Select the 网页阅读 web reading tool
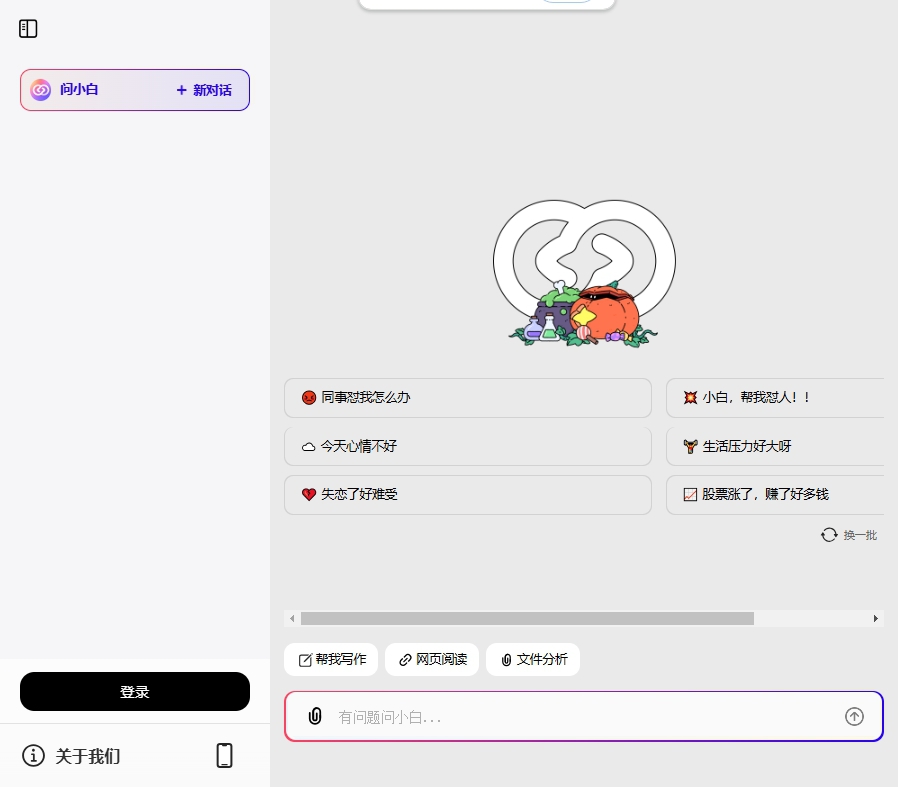This screenshot has height=787, width=898. point(431,659)
